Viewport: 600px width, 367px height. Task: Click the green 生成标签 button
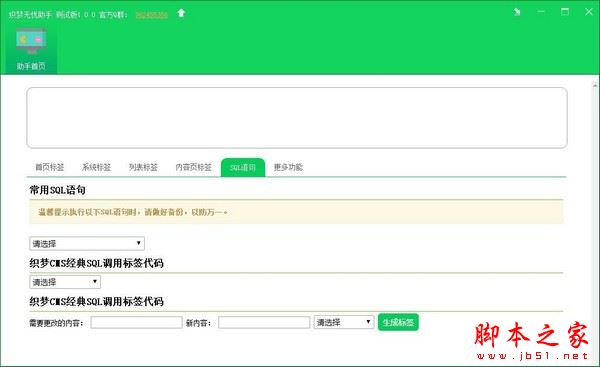click(398, 322)
